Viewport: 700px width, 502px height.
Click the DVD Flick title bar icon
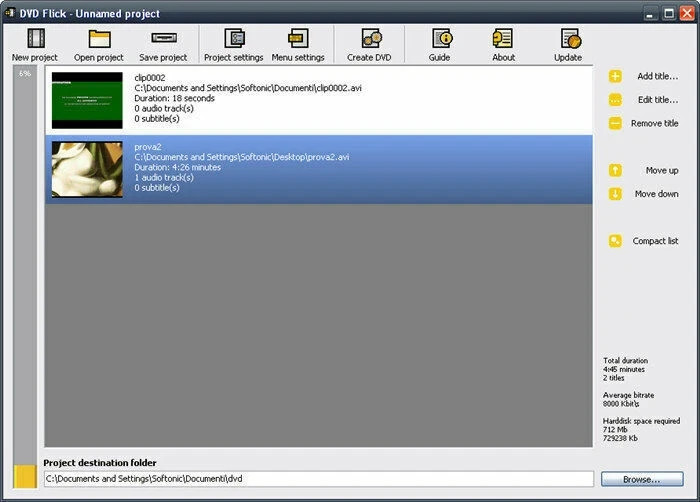(x=9, y=13)
